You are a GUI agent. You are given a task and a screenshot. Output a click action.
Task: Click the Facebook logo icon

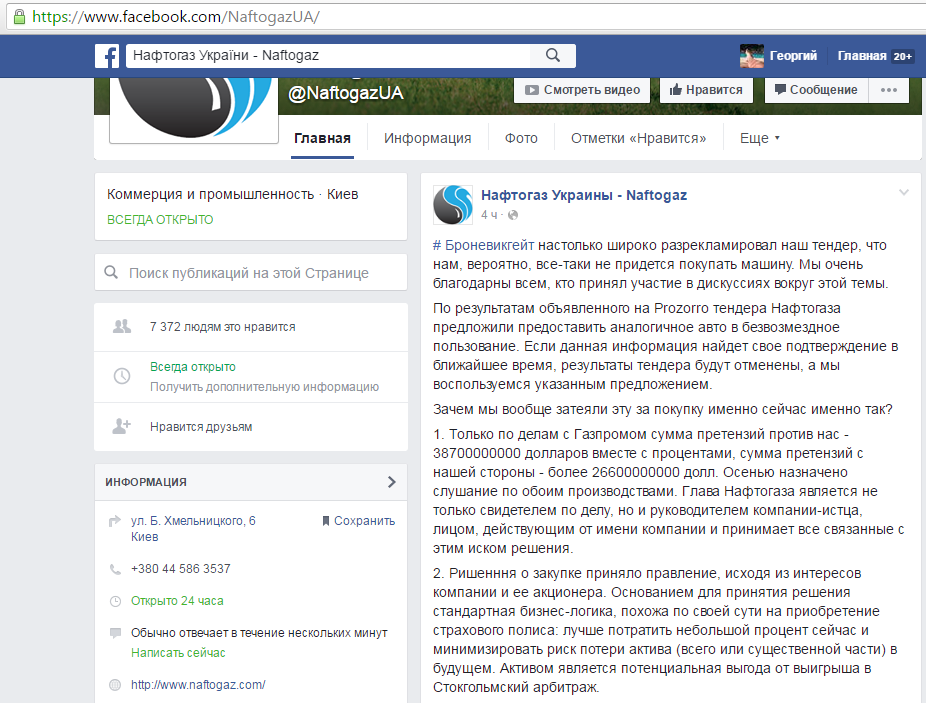point(107,56)
